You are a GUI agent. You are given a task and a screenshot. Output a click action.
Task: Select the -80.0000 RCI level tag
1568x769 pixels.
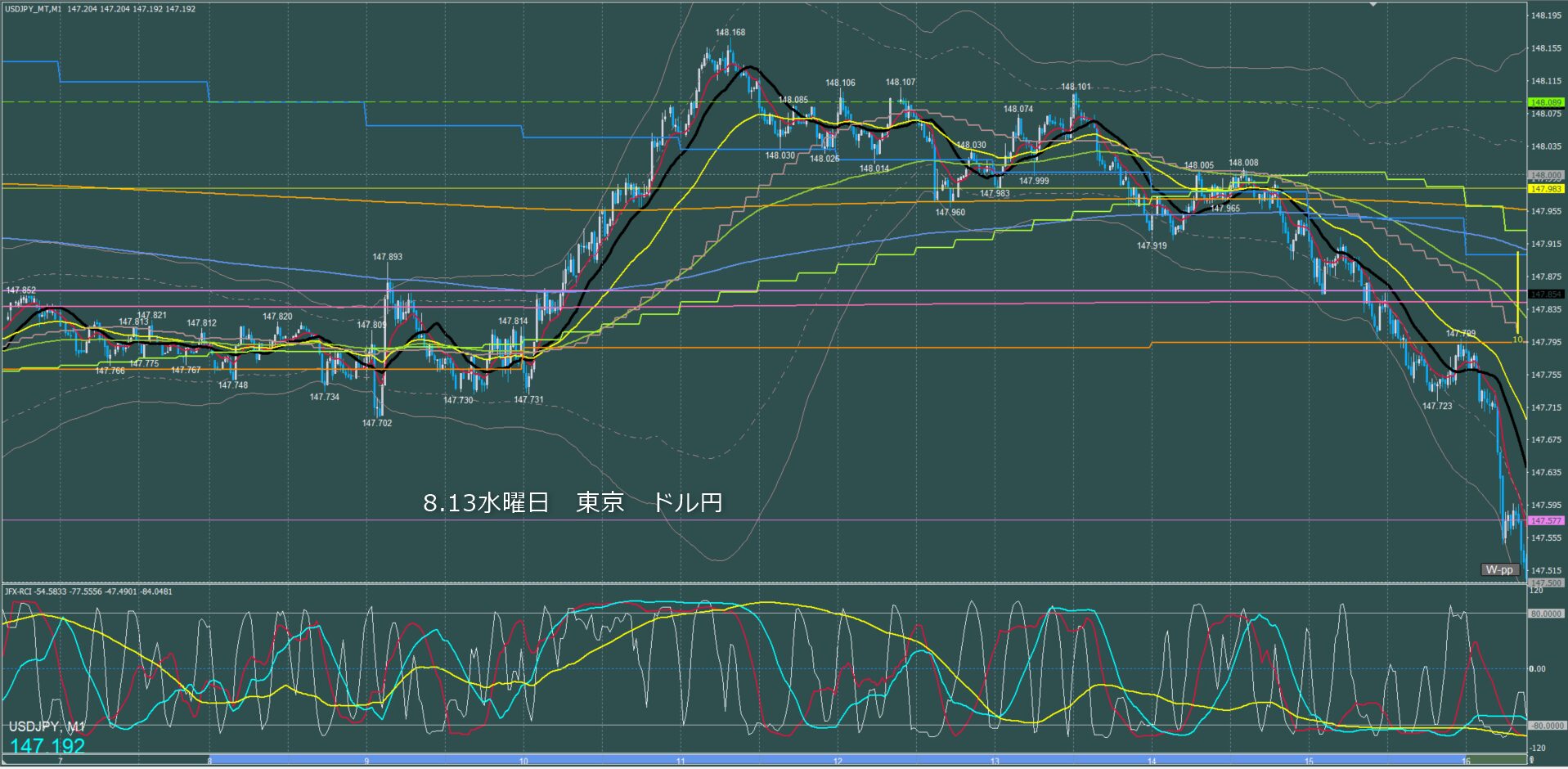(1546, 726)
